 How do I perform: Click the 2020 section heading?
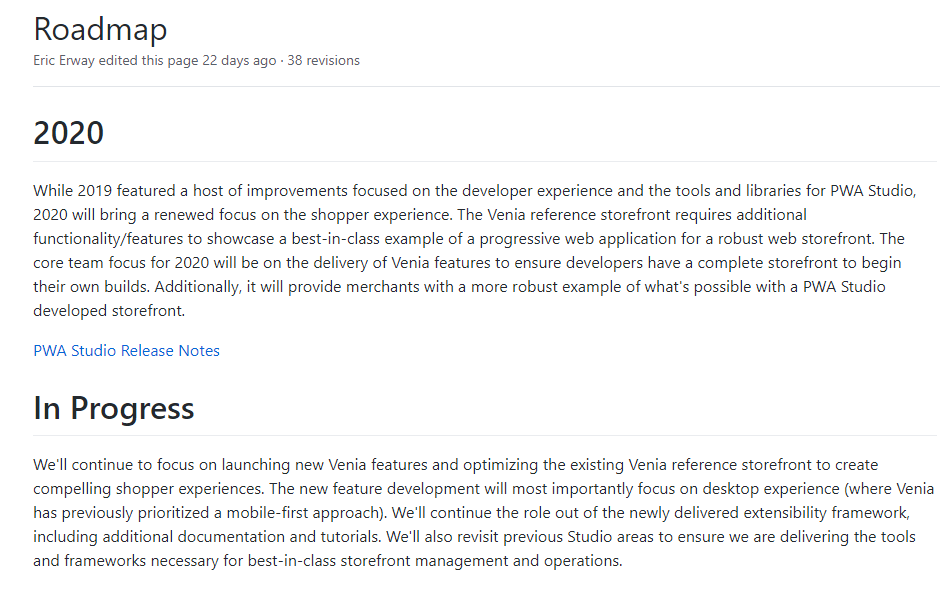click(x=68, y=132)
